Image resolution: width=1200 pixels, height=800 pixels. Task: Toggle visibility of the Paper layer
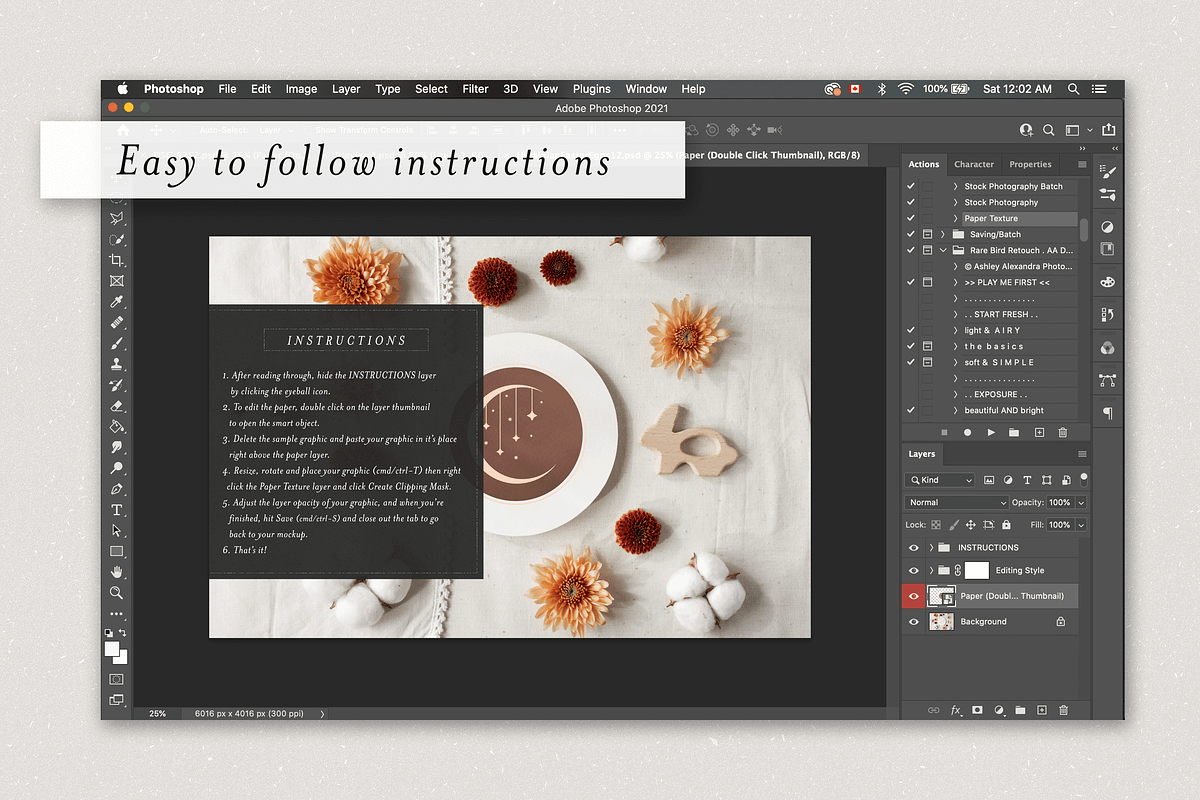[913, 596]
